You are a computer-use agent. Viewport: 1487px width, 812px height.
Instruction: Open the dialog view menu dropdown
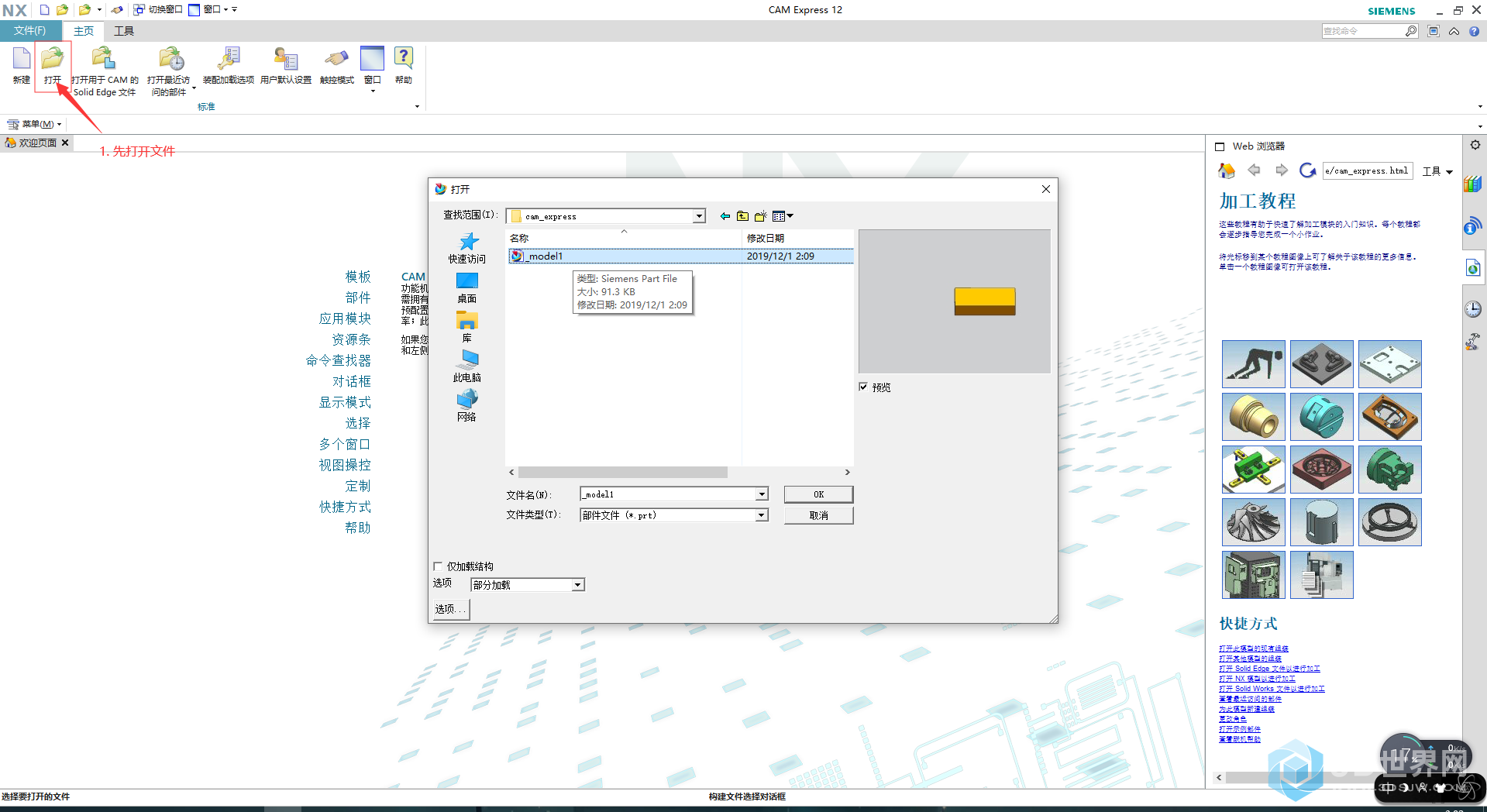pyautogui.click(x=783, y=216)
